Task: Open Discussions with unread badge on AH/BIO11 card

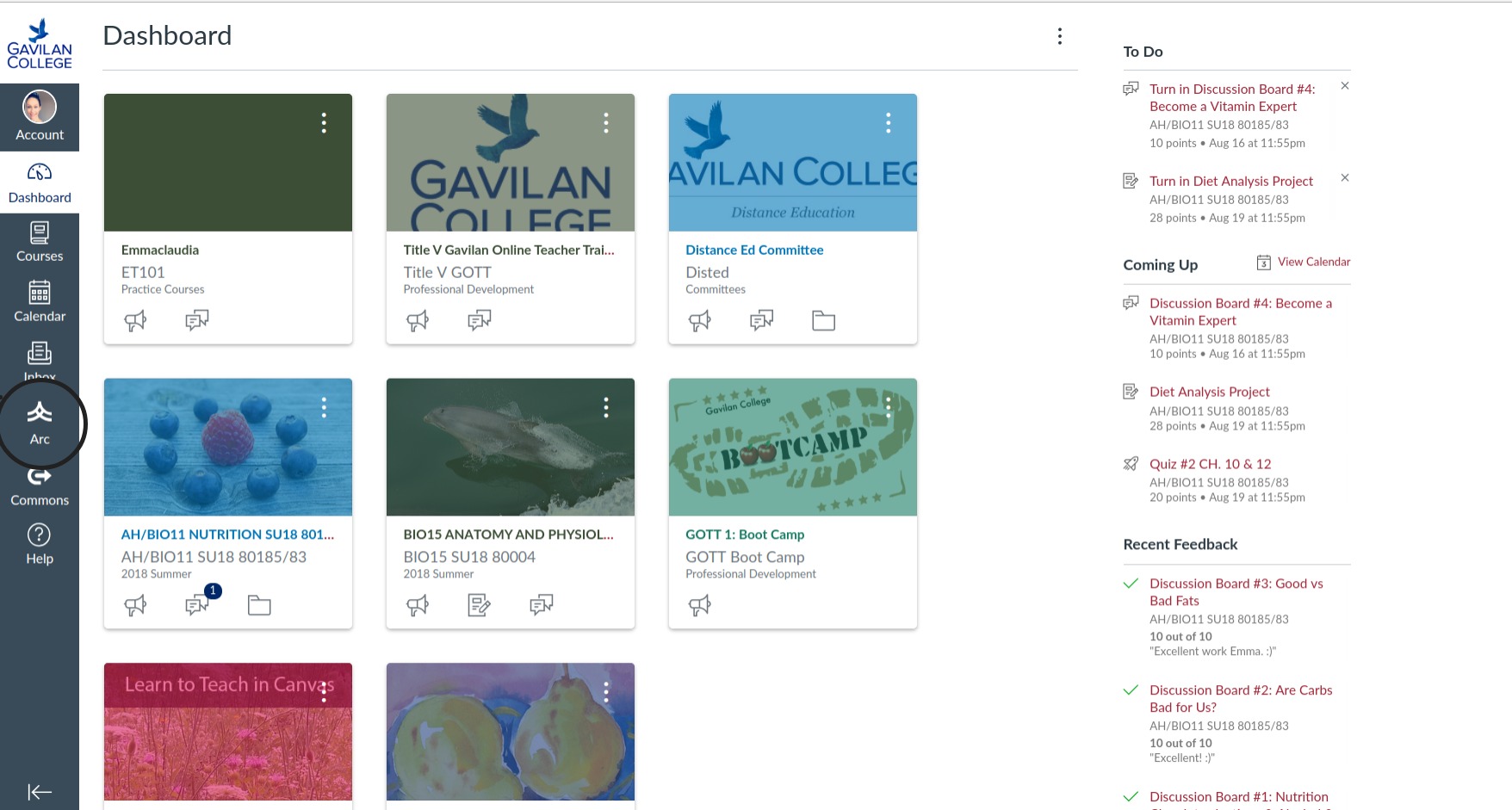Action: point(197,605)
